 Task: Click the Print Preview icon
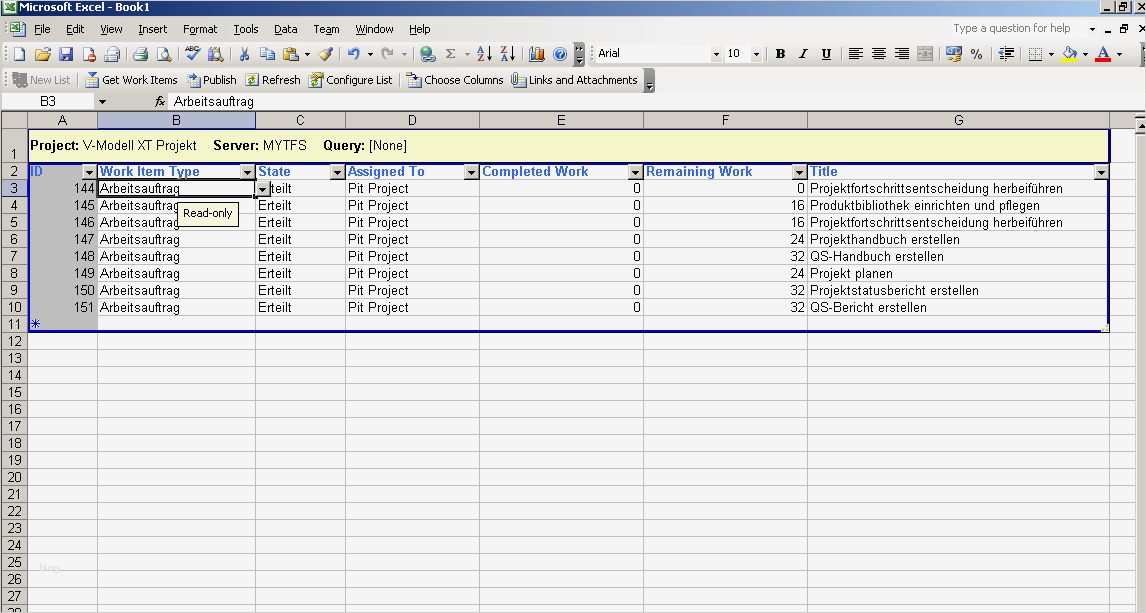163,54
